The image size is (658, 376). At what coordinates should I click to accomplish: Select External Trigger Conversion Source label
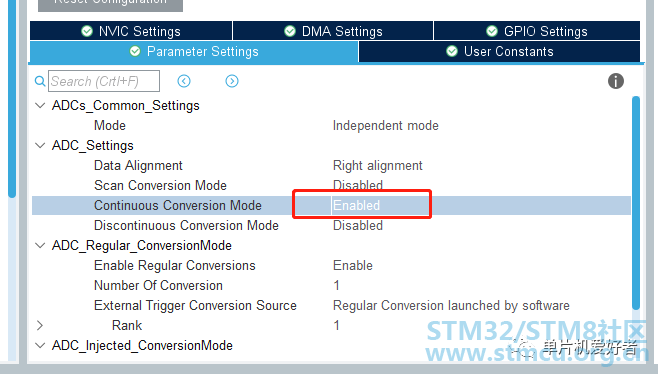(x=195, y=306)
